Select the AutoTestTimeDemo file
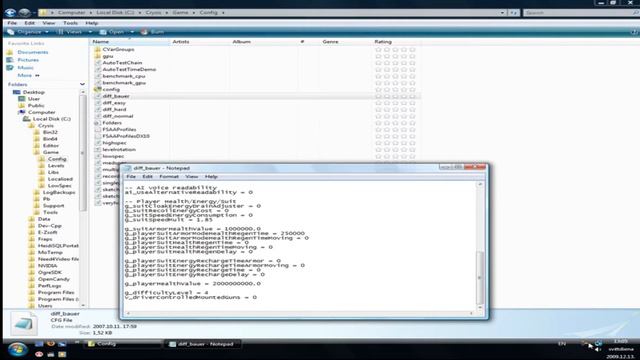Image resolution: width=640 pixels, height=360 pixels. (129, 69)
